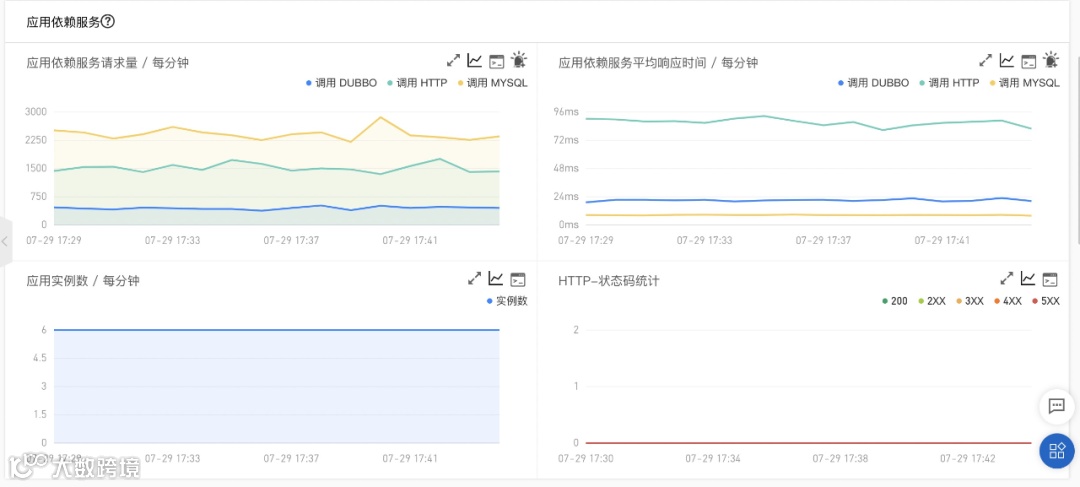Click the terminal query icon on HTTP-状态码统计
1080x487 pixels.
1050,279
